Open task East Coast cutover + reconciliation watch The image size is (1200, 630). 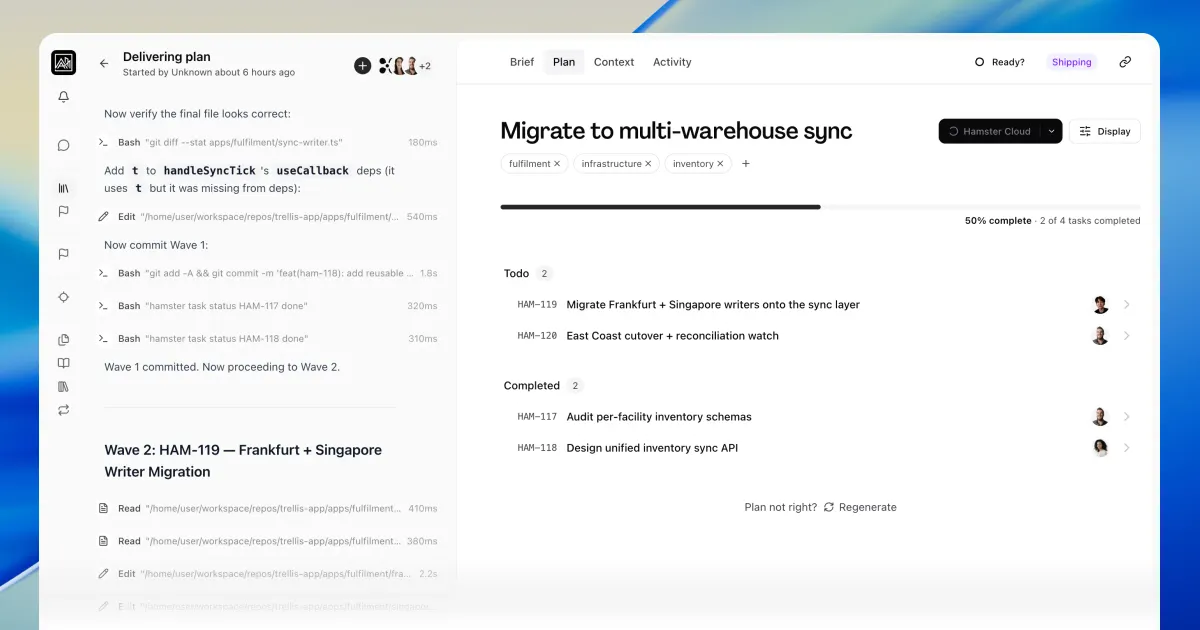click(672, 336)
